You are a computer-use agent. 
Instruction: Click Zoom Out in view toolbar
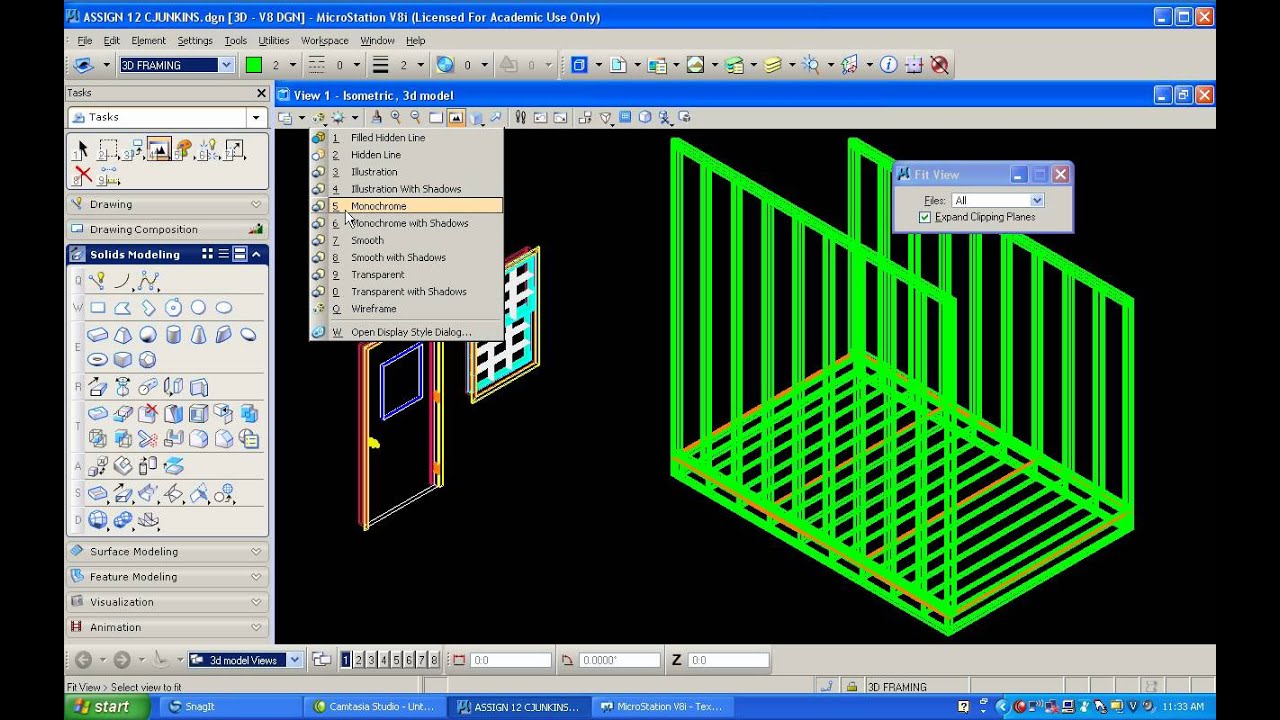coord(416,118)
